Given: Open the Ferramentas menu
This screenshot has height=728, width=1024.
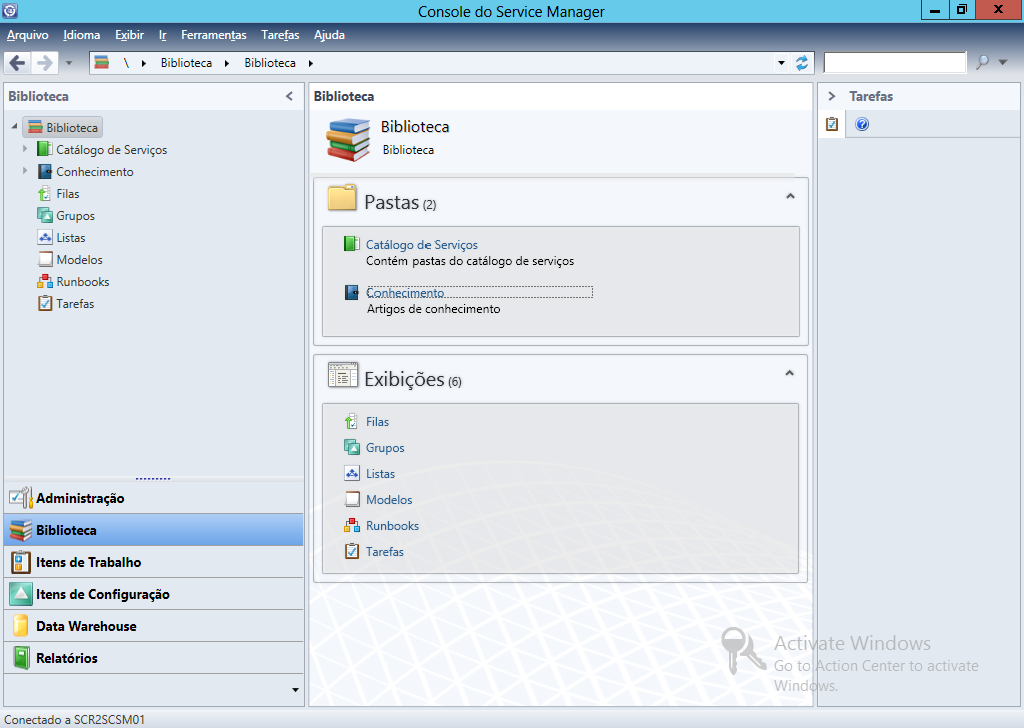Looking at the screenshot, I should pyautogui.click(x=214, y=35).
